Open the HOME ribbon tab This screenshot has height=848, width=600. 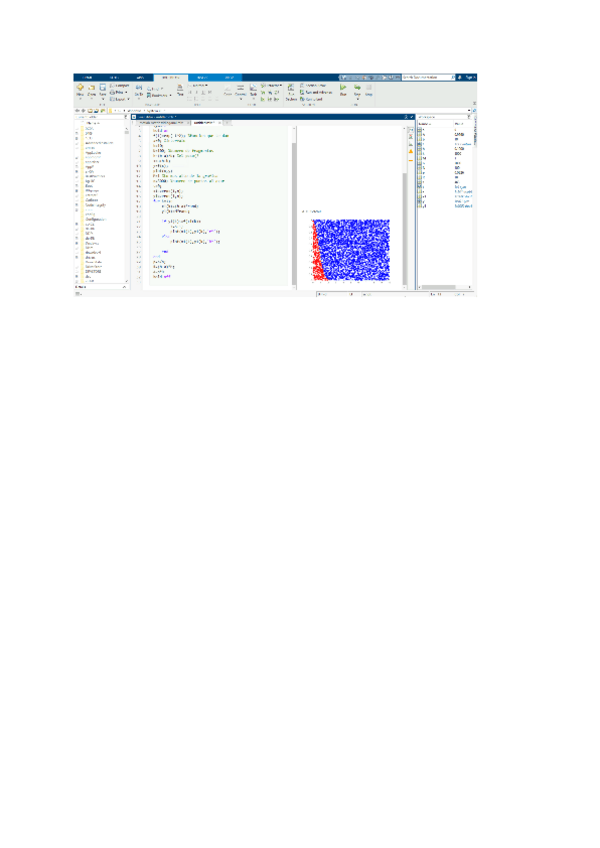click(88, 78)
